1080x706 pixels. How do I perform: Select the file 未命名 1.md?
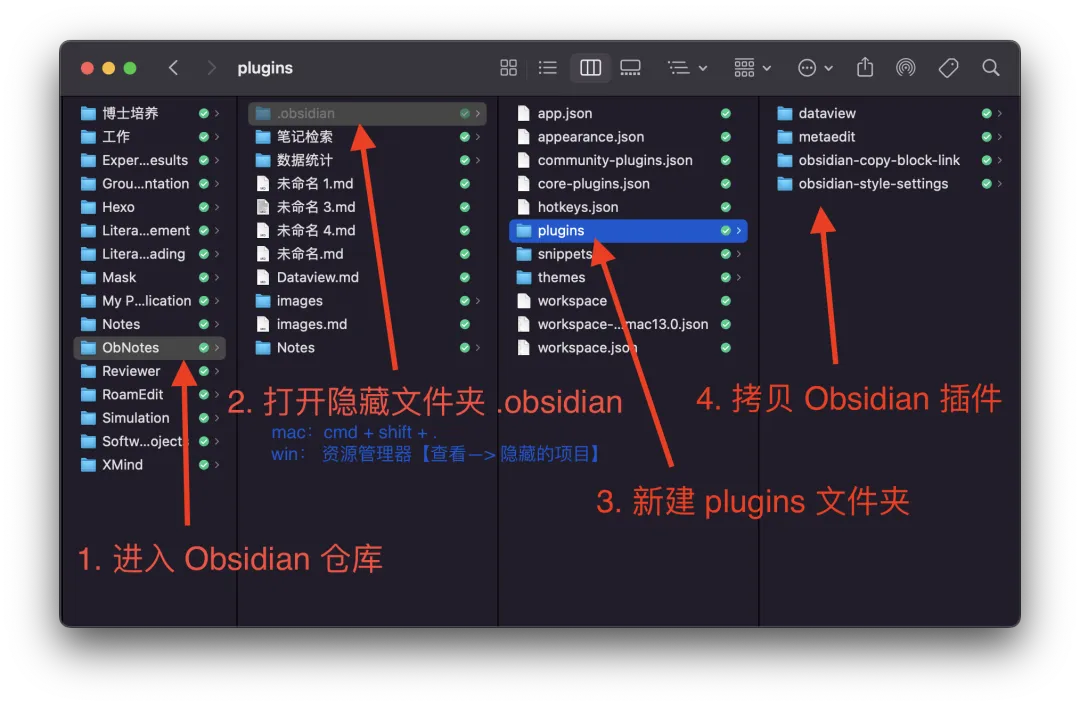click(367, 183)
